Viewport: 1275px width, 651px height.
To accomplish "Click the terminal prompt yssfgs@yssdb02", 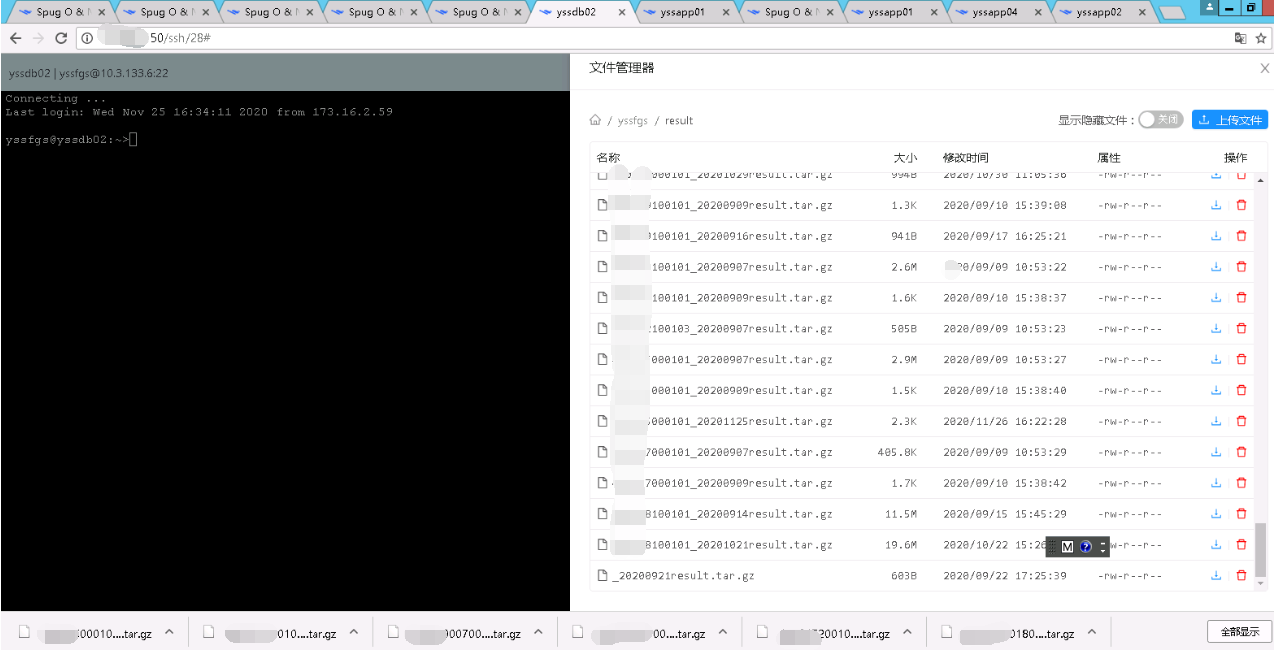I will coord(67,140).
